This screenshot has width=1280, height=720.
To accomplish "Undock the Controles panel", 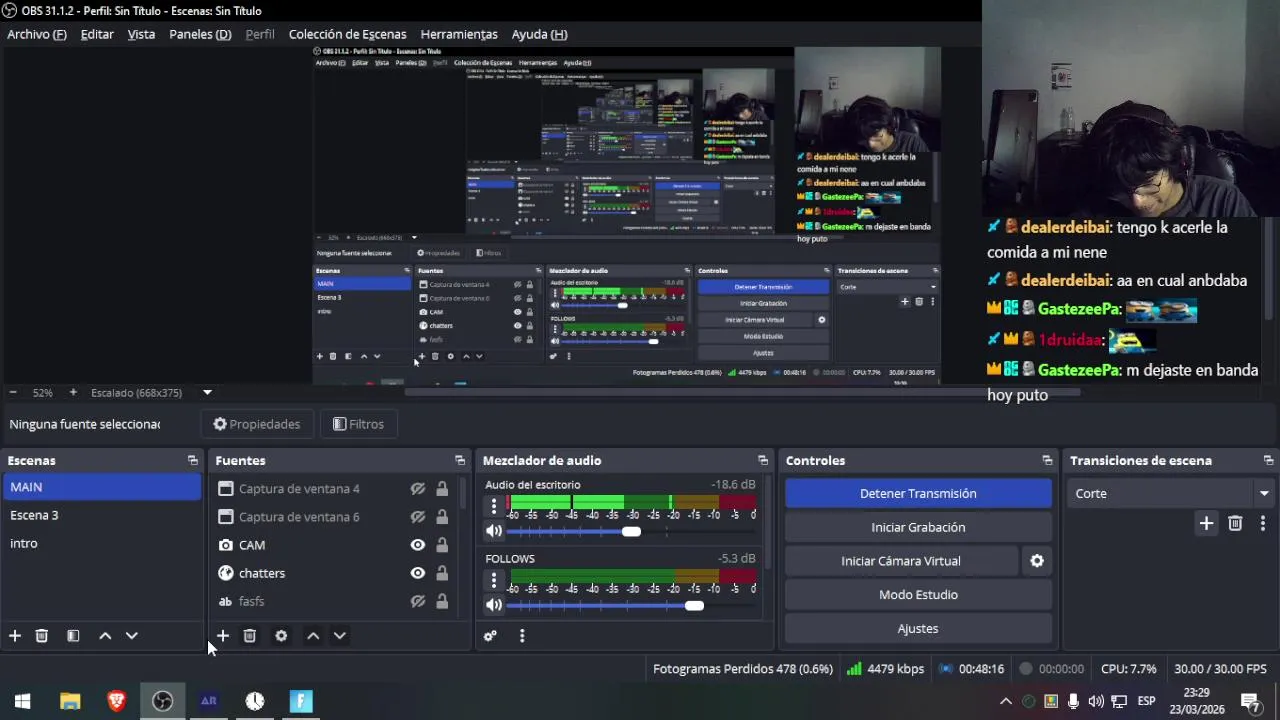I will pyautogui.click(x=1047, y=461).
